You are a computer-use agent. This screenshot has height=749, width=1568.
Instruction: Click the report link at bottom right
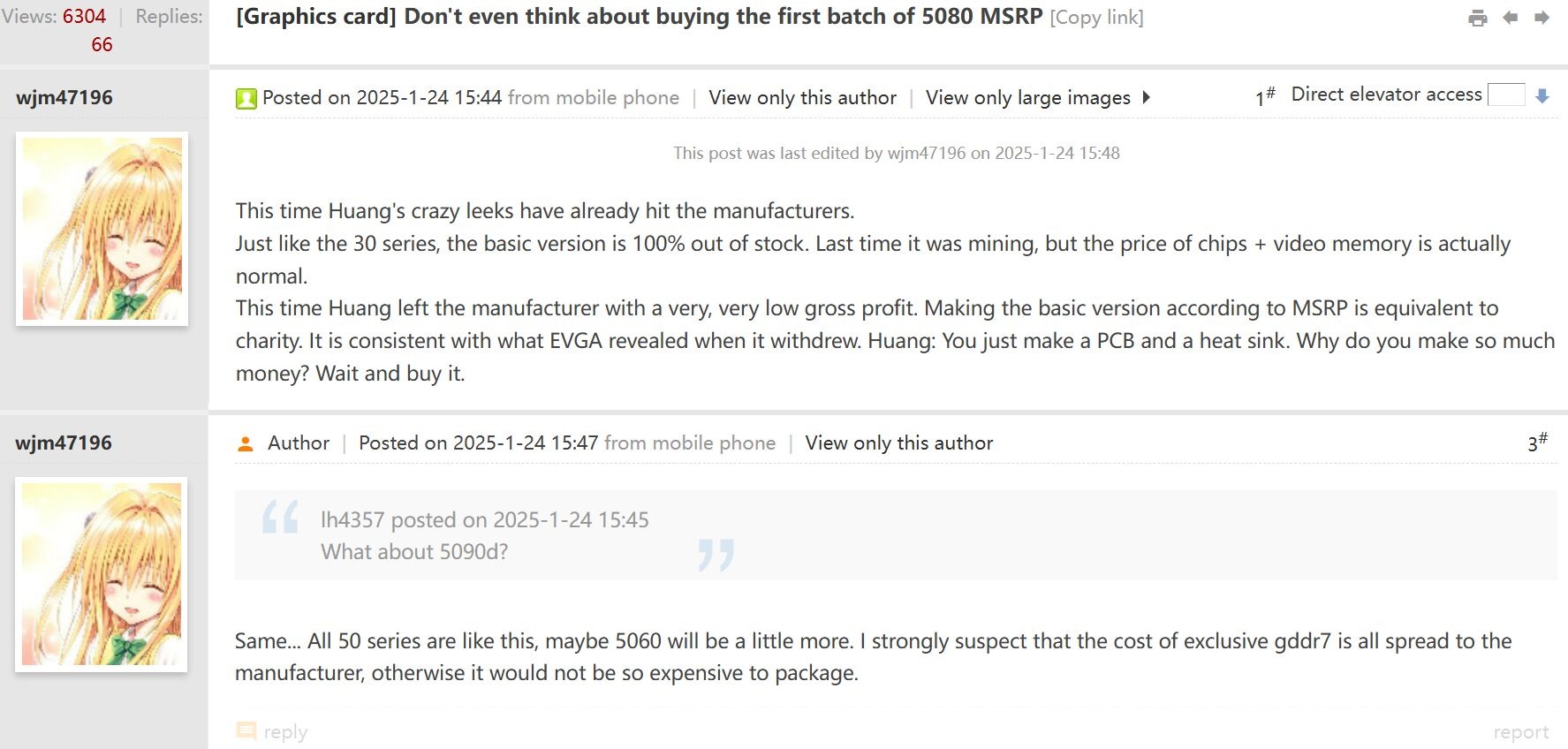point(1520,732)
